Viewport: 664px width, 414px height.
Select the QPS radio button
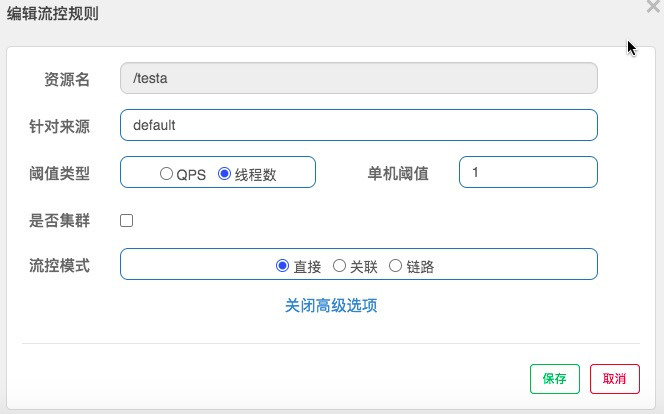tap(166, 173)
